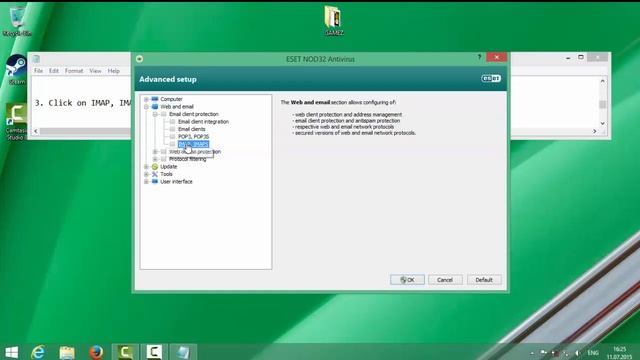Open the Camtasia Studio desktop shortcut

tap(16, 122)
